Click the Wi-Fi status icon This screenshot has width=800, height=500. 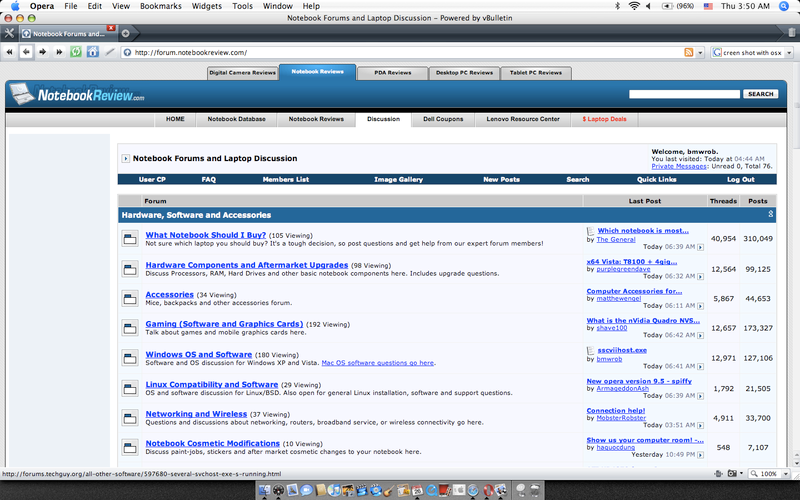coord(634,6)
